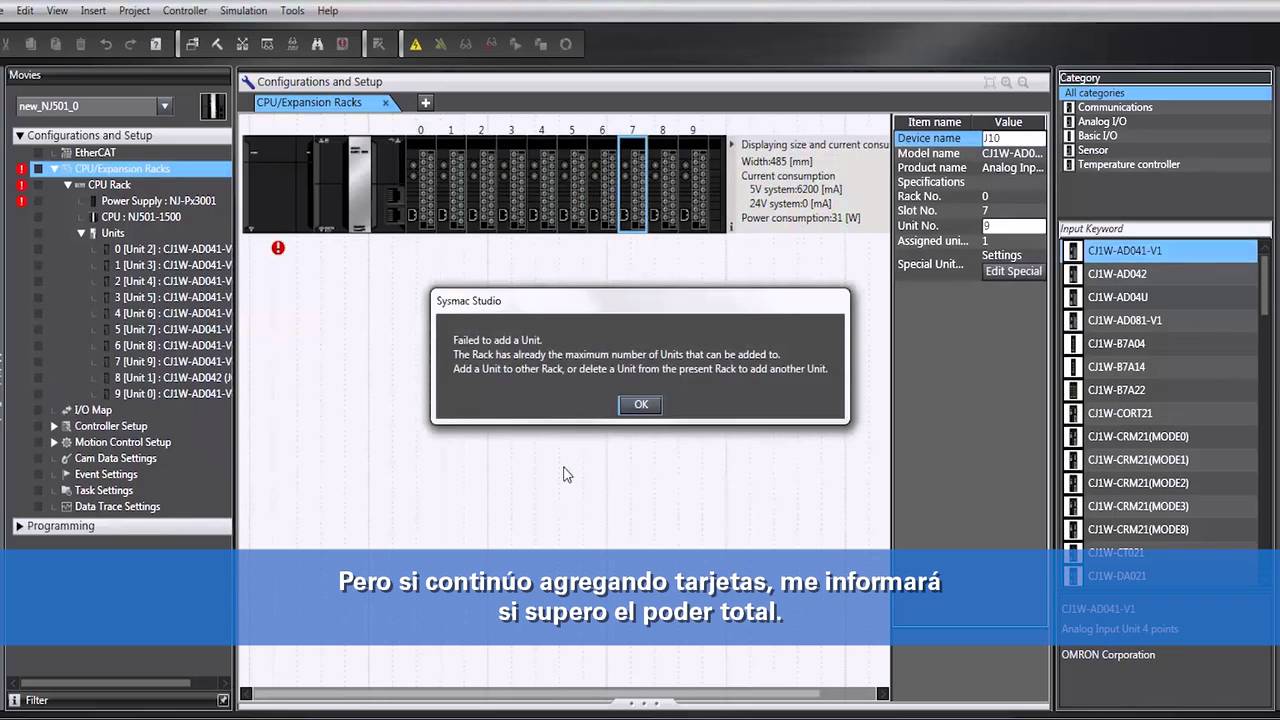Expand the Programming section
Viewport: 1280px width, 720px height.
click(19, 526)
